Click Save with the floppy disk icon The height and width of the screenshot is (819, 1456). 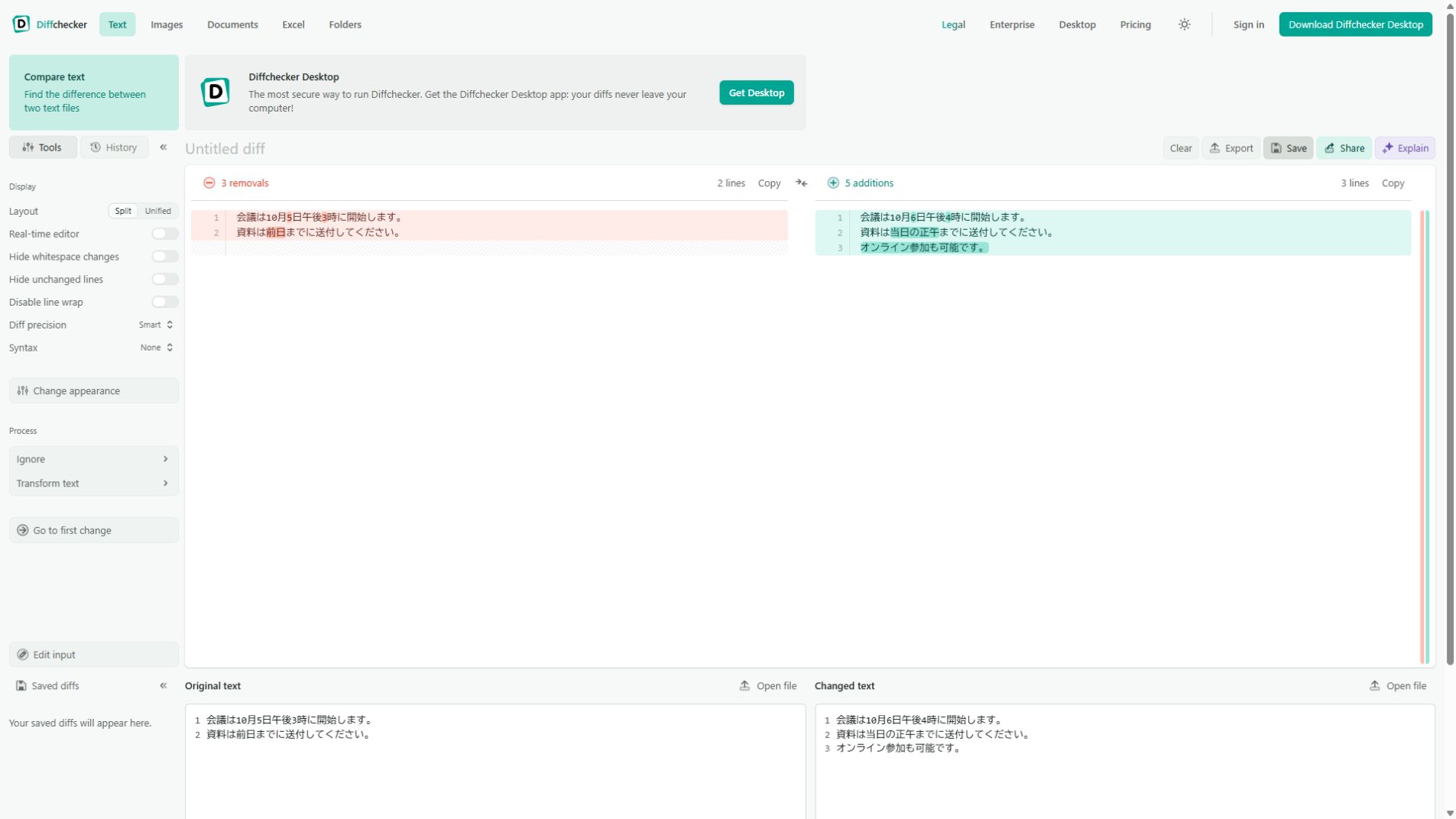[x=1288, y=148]
